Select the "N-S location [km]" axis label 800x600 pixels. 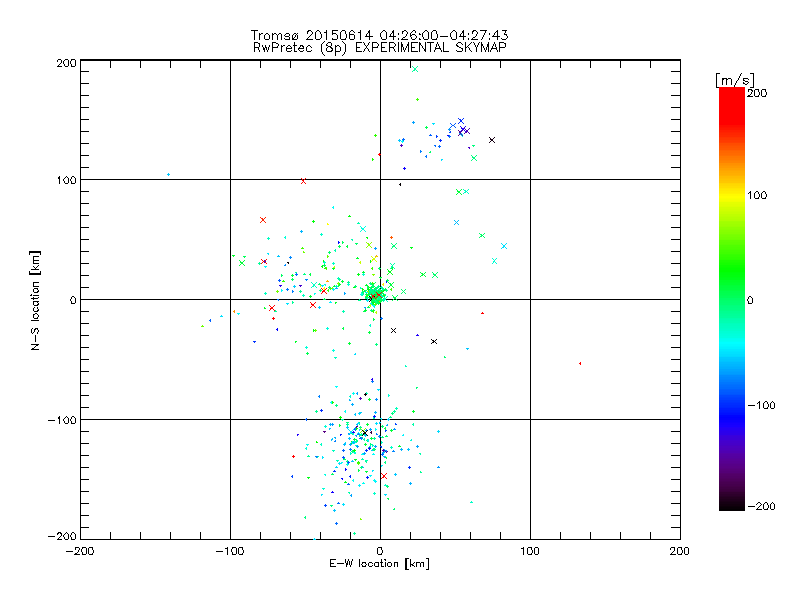point(35,300)
